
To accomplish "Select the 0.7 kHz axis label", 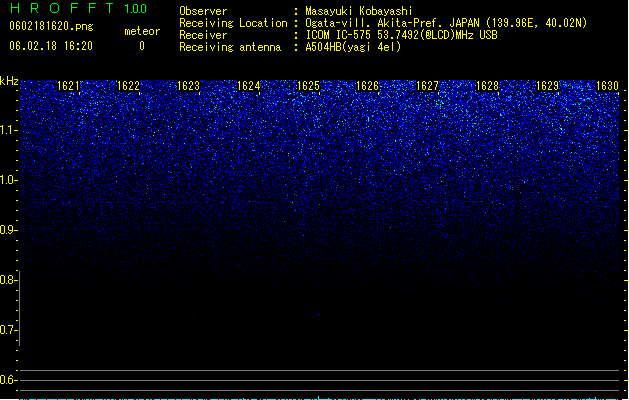I will point(8,330).
